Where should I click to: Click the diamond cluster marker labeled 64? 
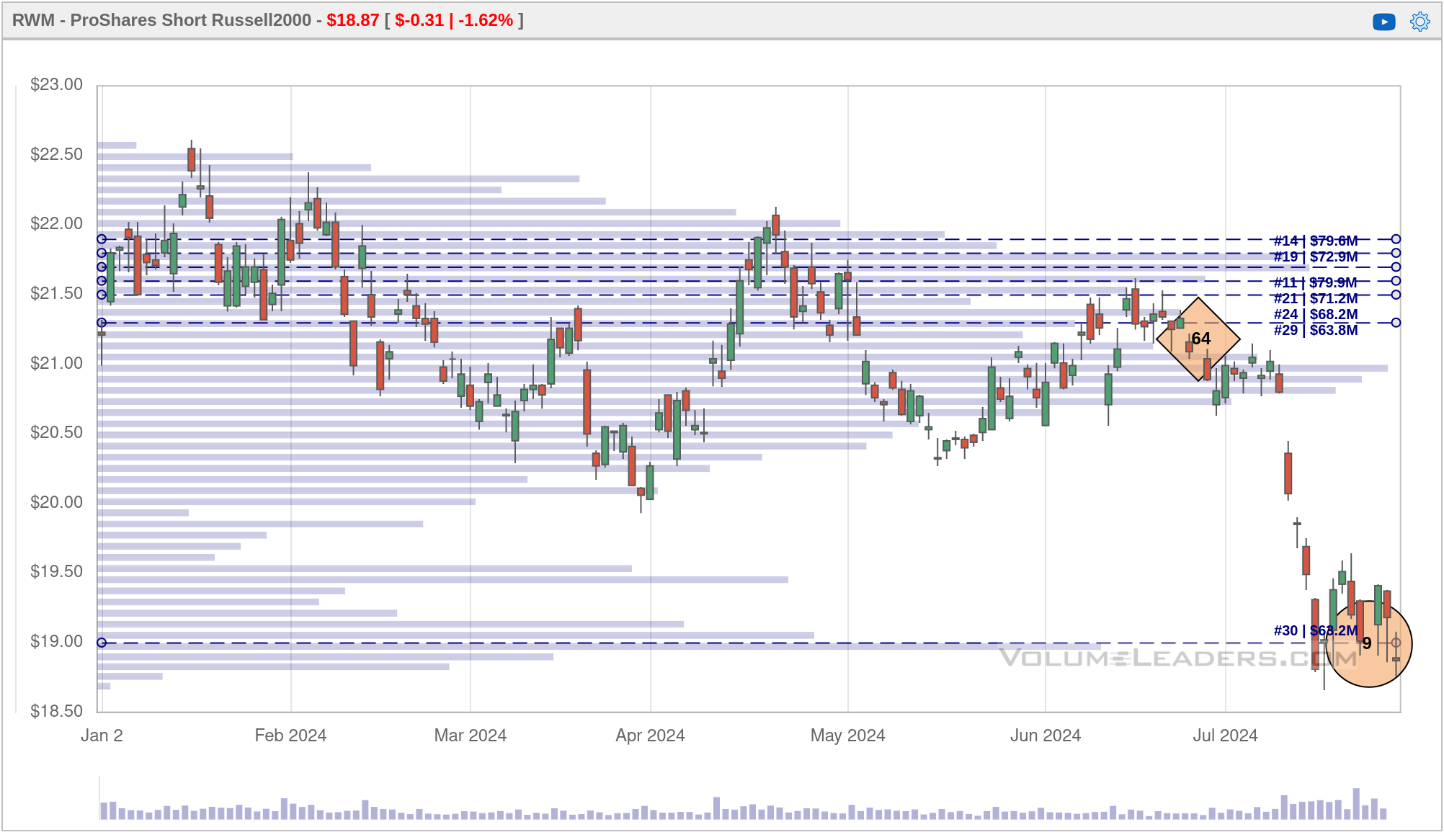point(1198,339)
